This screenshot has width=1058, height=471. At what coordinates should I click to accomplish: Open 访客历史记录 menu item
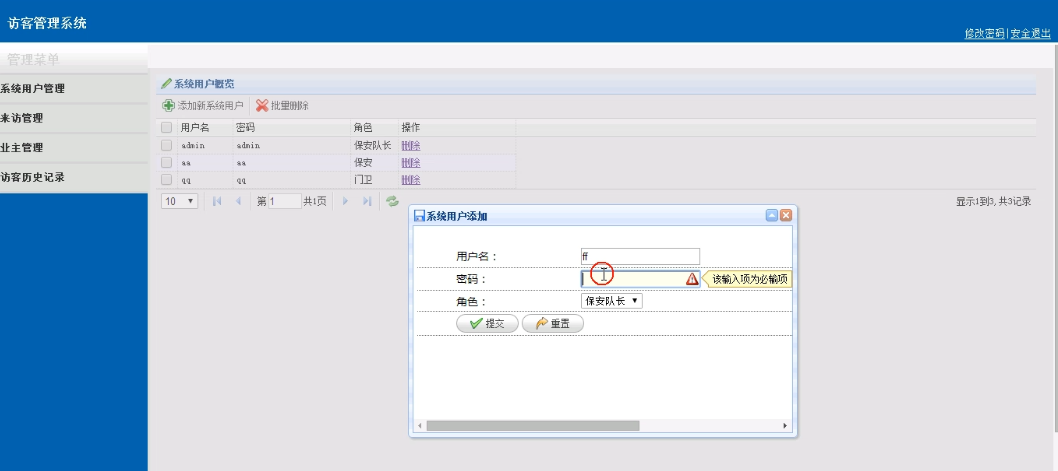74,177
